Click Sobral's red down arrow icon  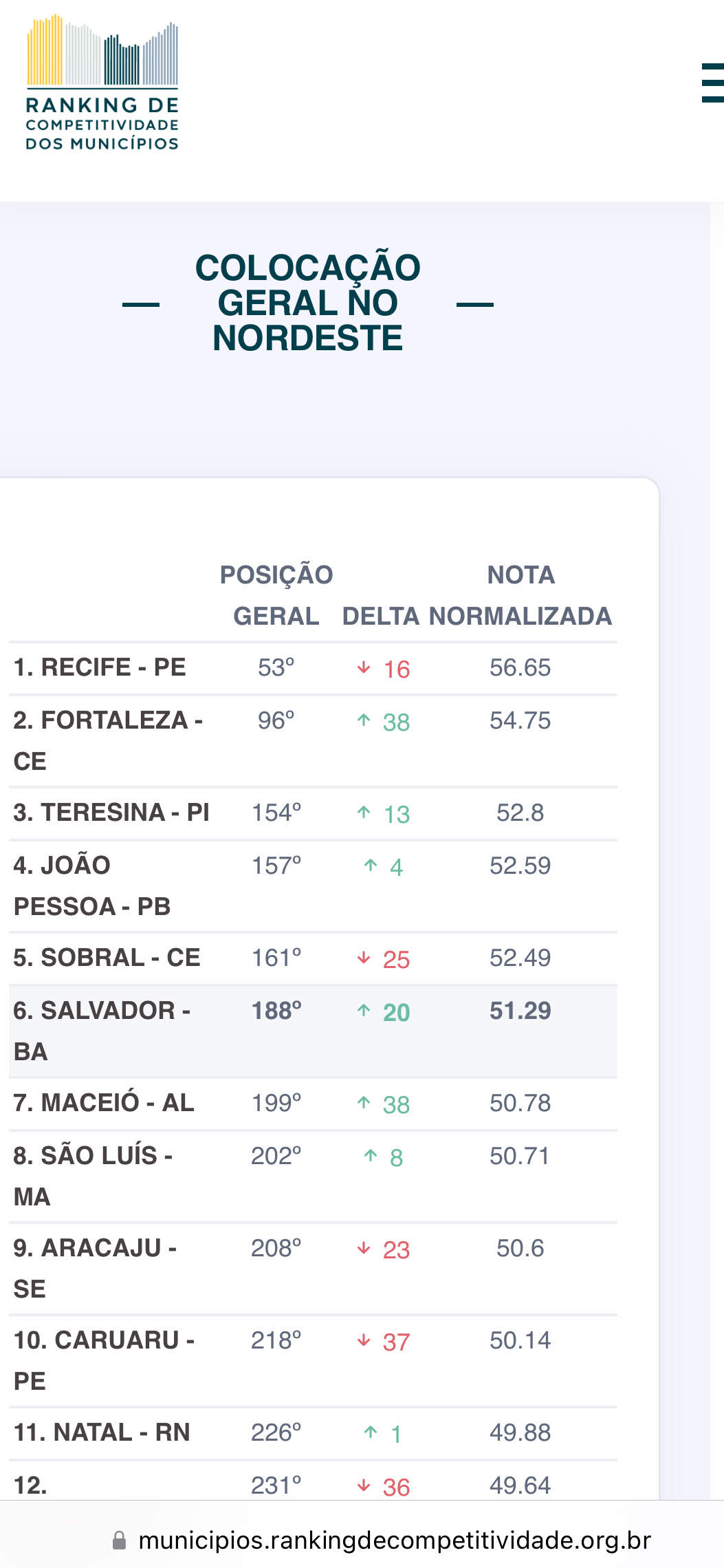click(364, 958)
